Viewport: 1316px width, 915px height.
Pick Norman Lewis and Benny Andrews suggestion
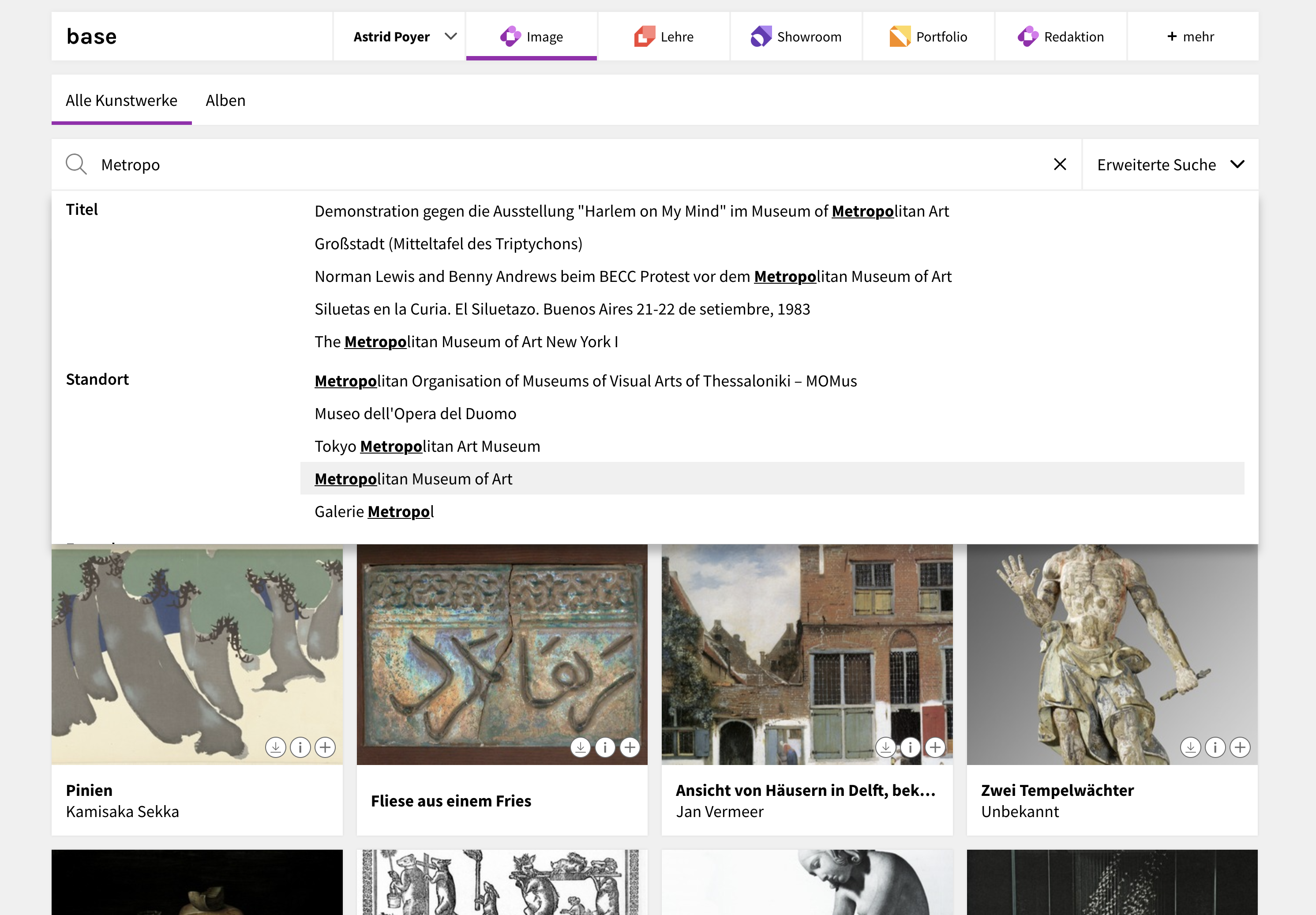tap(772, 276)
